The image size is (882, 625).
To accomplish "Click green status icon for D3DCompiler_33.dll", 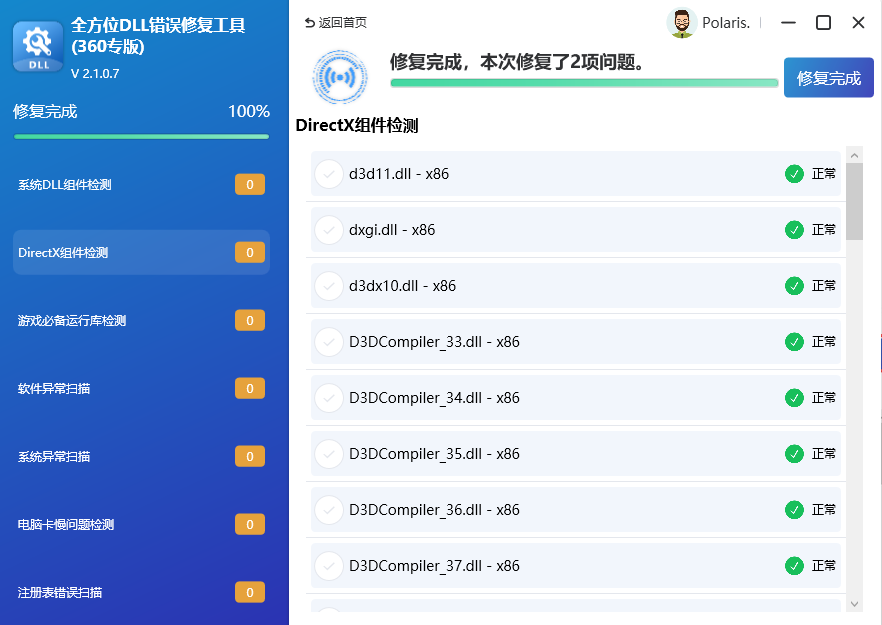I will [x=794, y=342].
